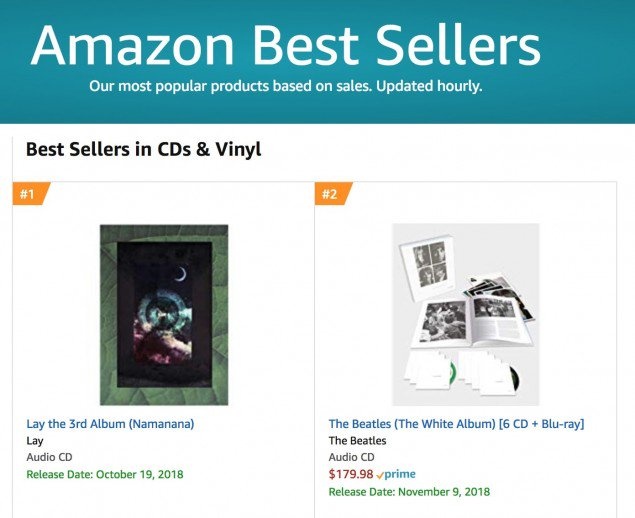Open the 'Lay the 3rd Album (Namanana)' link
635x518 pixels.
click(110, 424)
